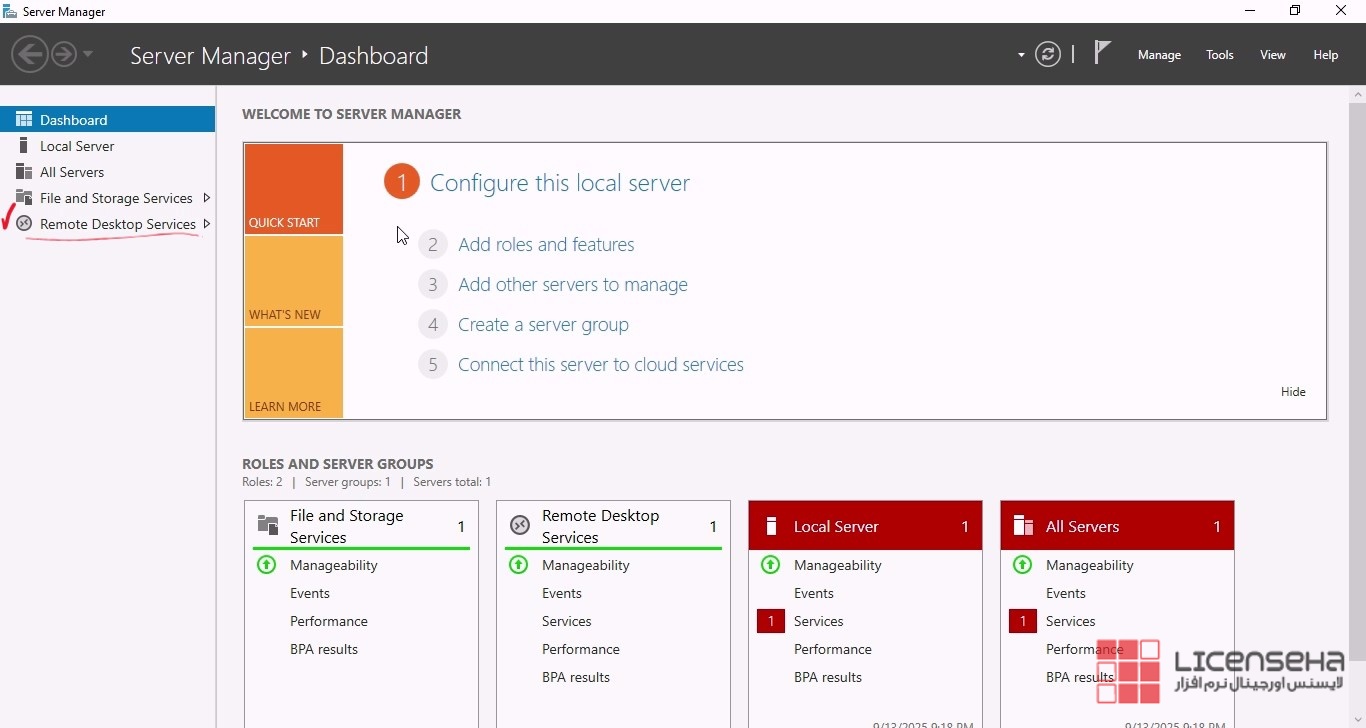Click red Services alert badge in All Servers tile

[x=1022, y=621]
